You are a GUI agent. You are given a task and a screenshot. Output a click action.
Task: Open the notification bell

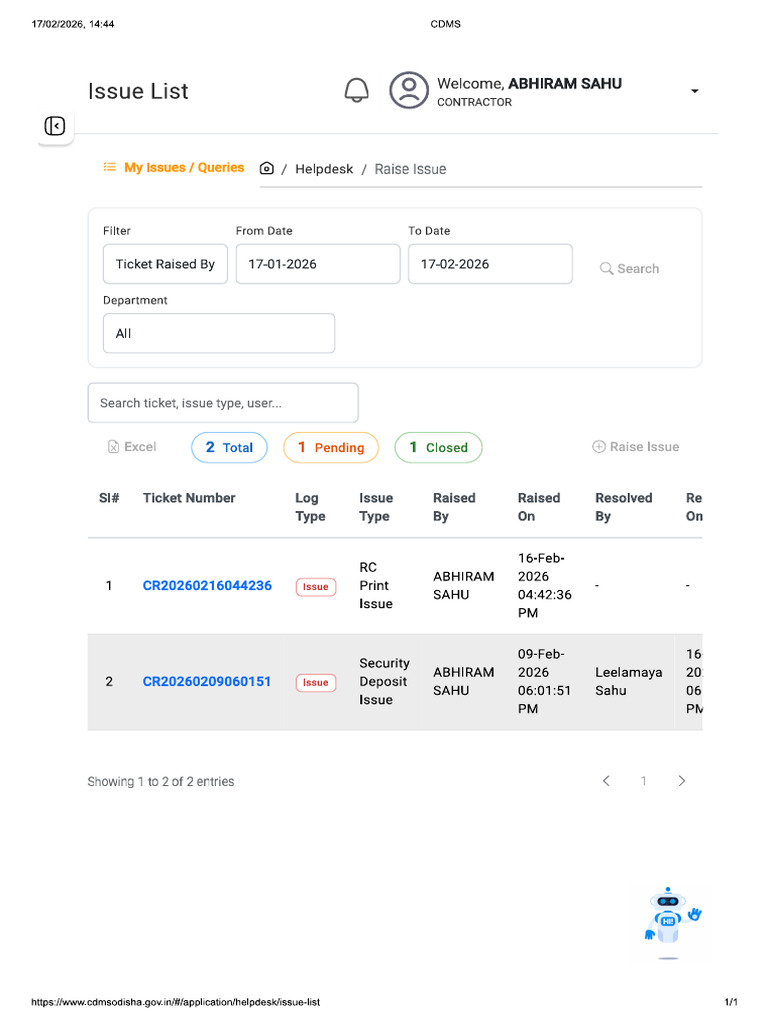pos(357,90)
